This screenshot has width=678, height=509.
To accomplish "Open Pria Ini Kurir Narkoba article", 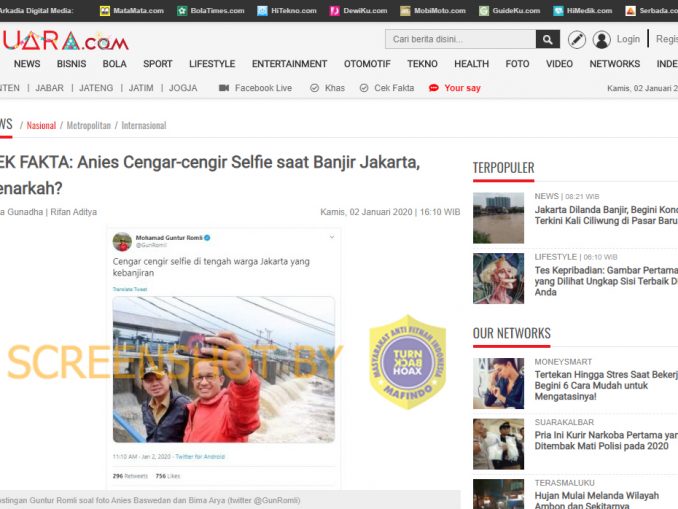I will pyautogui.click(x=606, y=440).
